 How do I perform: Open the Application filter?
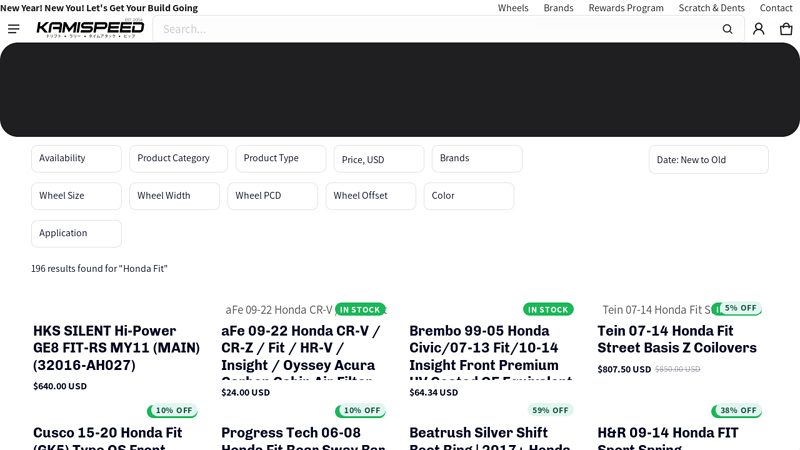click(76, 233)
